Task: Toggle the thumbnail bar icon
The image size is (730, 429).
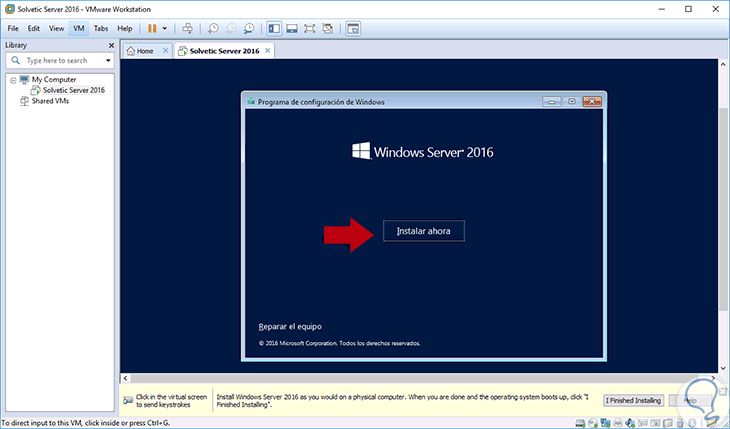Action: [x=292, y=28]
